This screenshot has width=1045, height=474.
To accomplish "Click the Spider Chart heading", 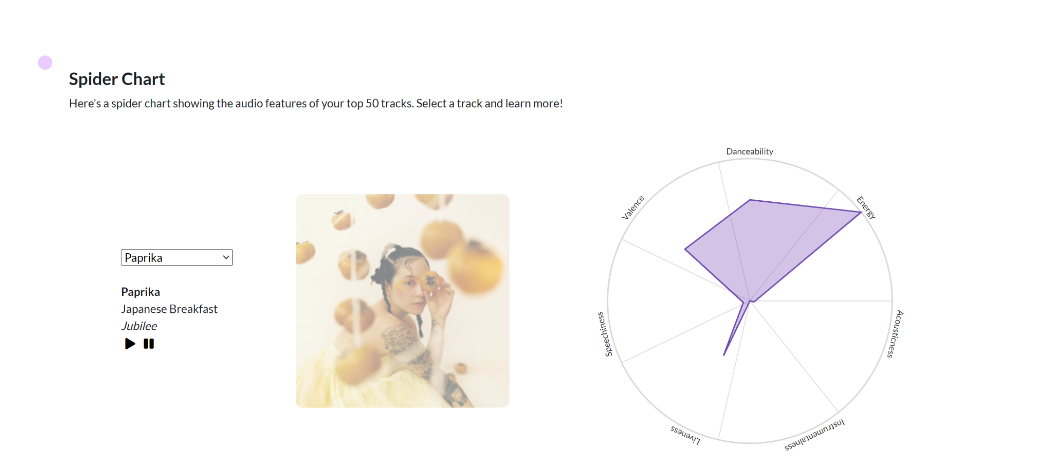I will (117, 79).
